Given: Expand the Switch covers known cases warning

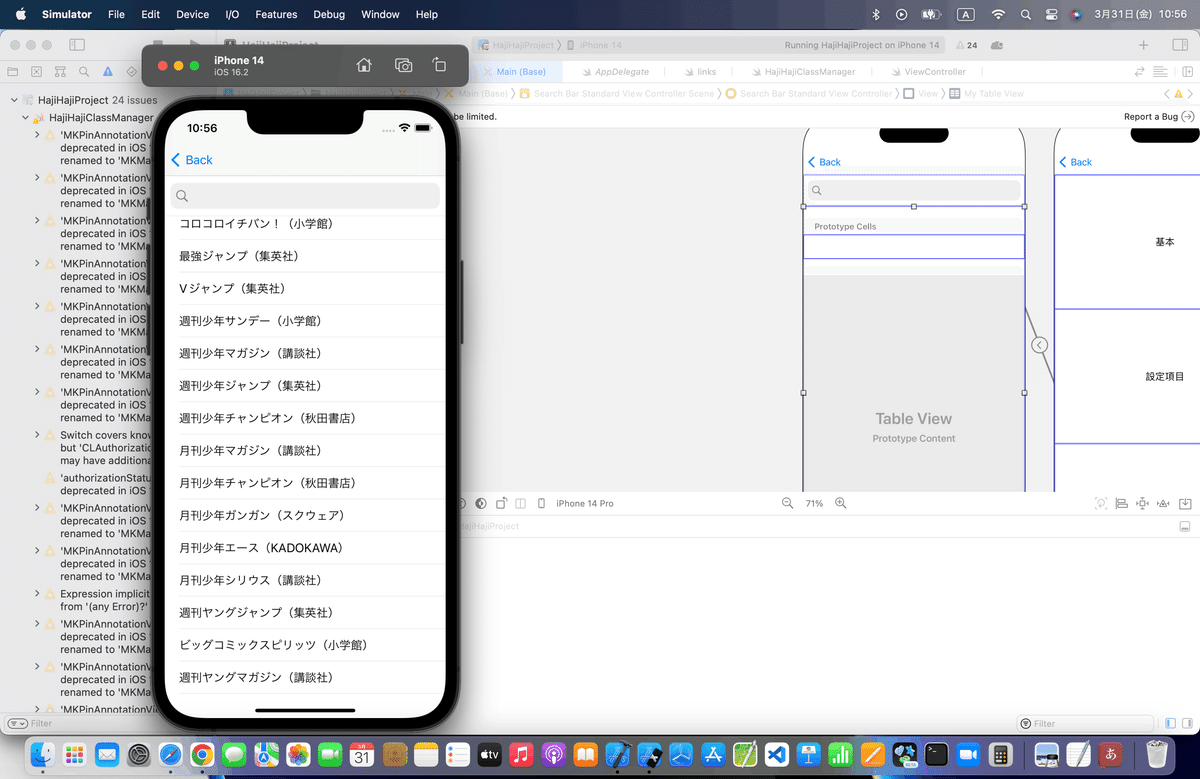Looking at the screenshot, I should point(37,435).
